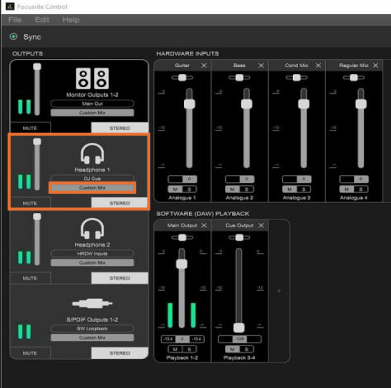Click the Cue Output level value box

tap(240, 339)
